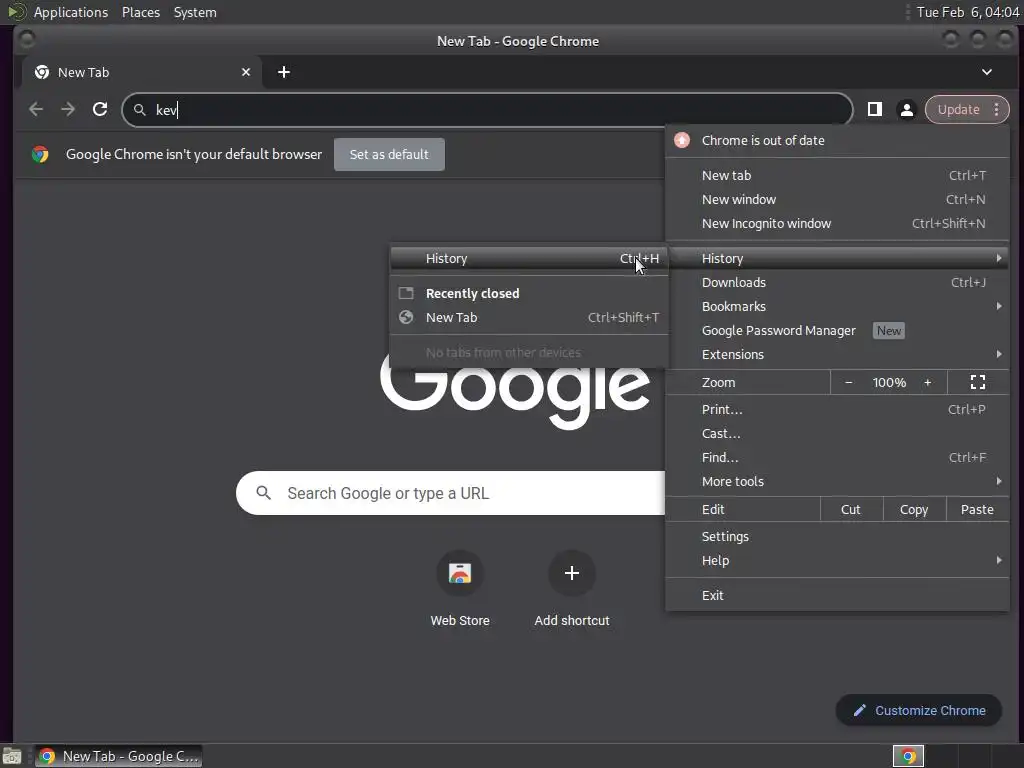Reopen the recently closed New Tab entry
1024x768 pixels.
[x=529, y=317]
